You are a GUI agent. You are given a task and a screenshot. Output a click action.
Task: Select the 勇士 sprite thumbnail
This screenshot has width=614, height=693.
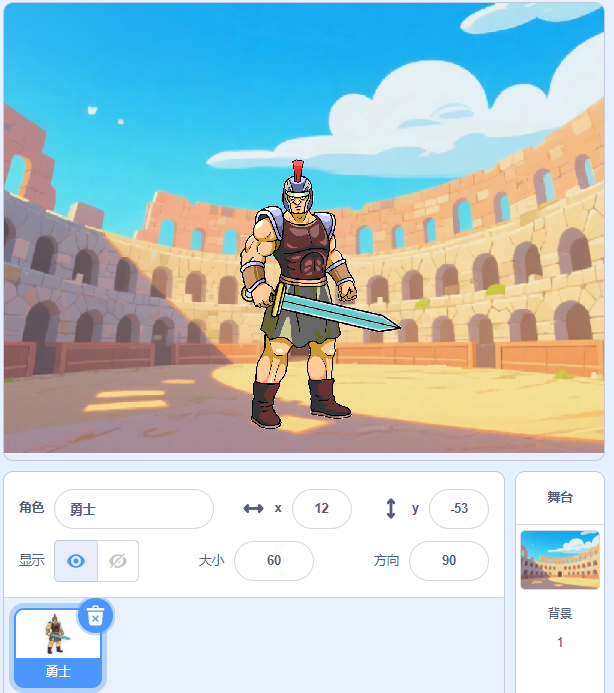(x=58, y=647)
